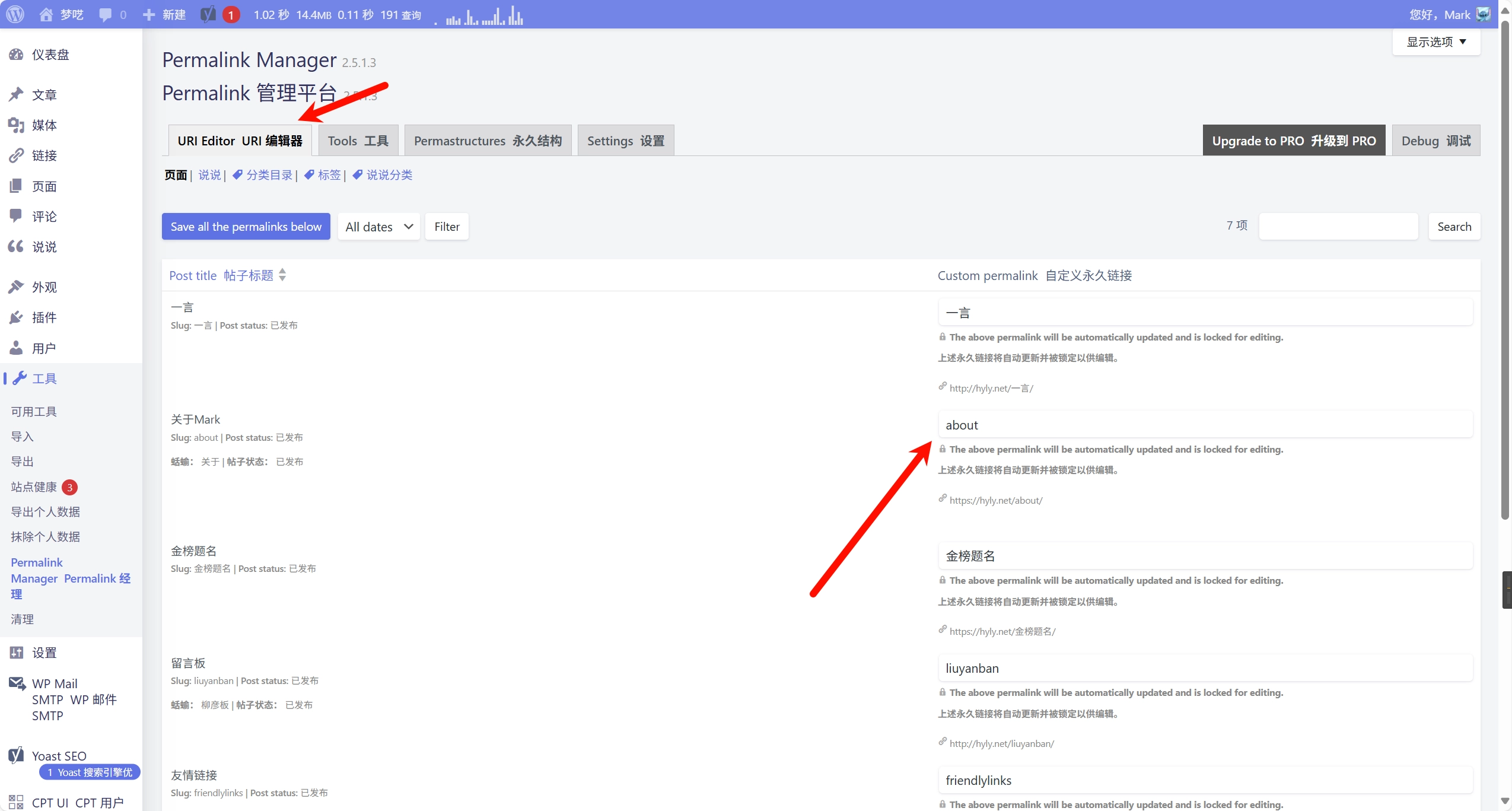Open Pages sidebar icon

(16, 186)
